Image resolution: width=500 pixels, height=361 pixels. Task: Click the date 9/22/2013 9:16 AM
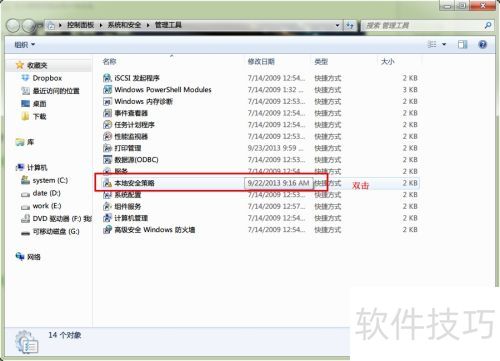pos(278,183)
